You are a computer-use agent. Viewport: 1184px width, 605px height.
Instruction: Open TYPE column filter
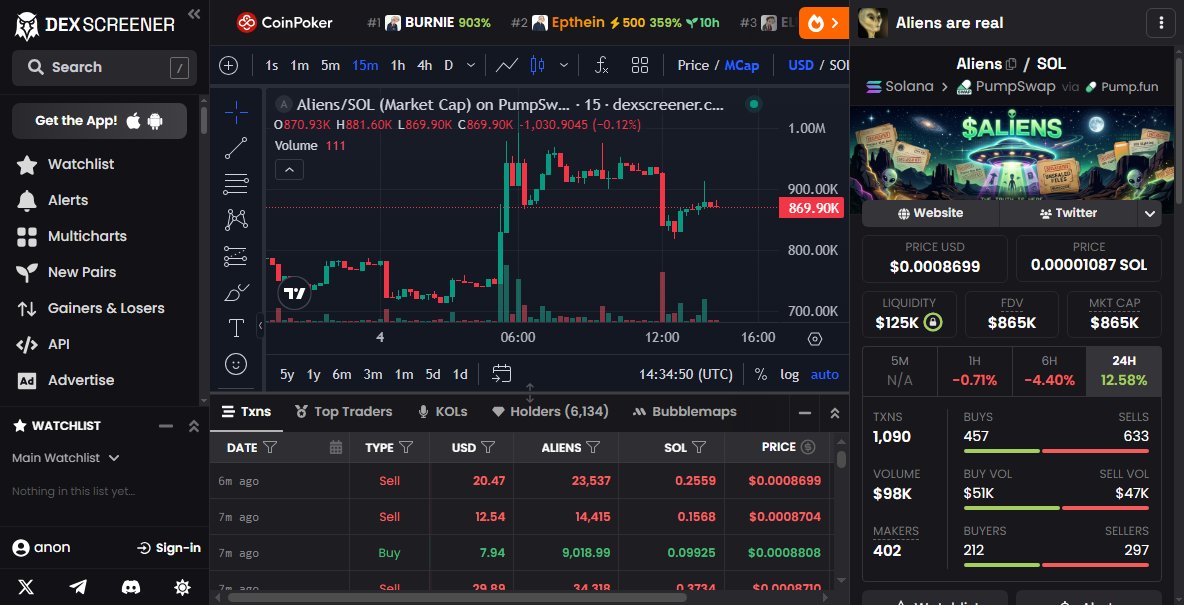[405, 448]
